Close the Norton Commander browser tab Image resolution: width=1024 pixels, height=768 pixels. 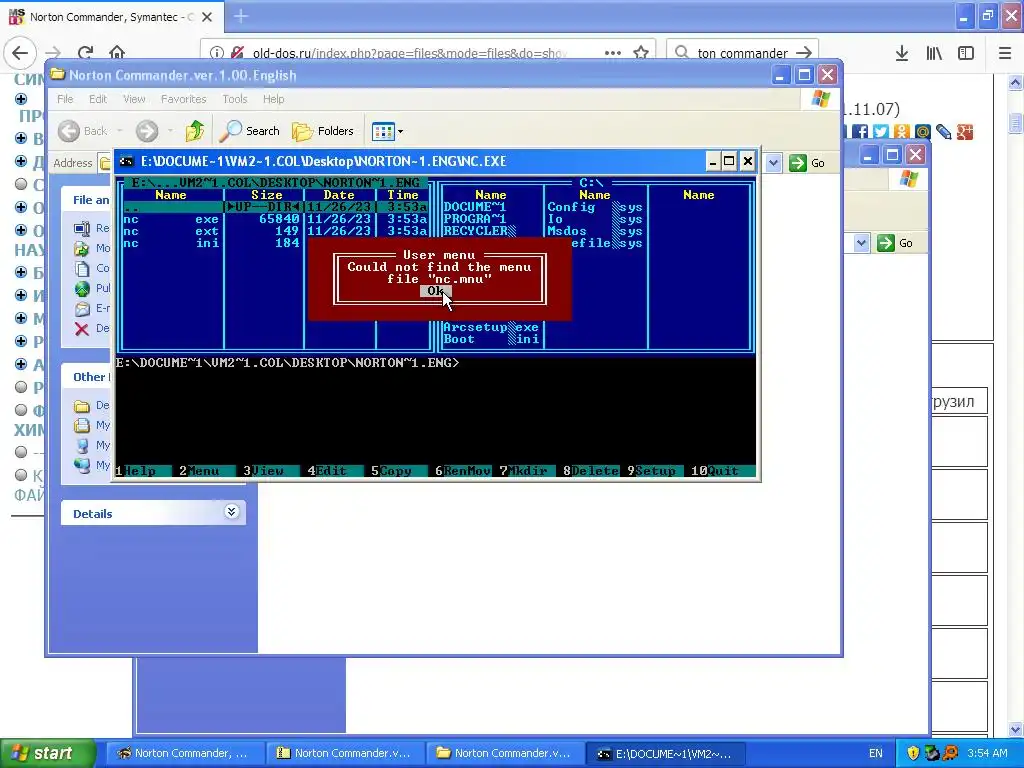click(207, 17)
